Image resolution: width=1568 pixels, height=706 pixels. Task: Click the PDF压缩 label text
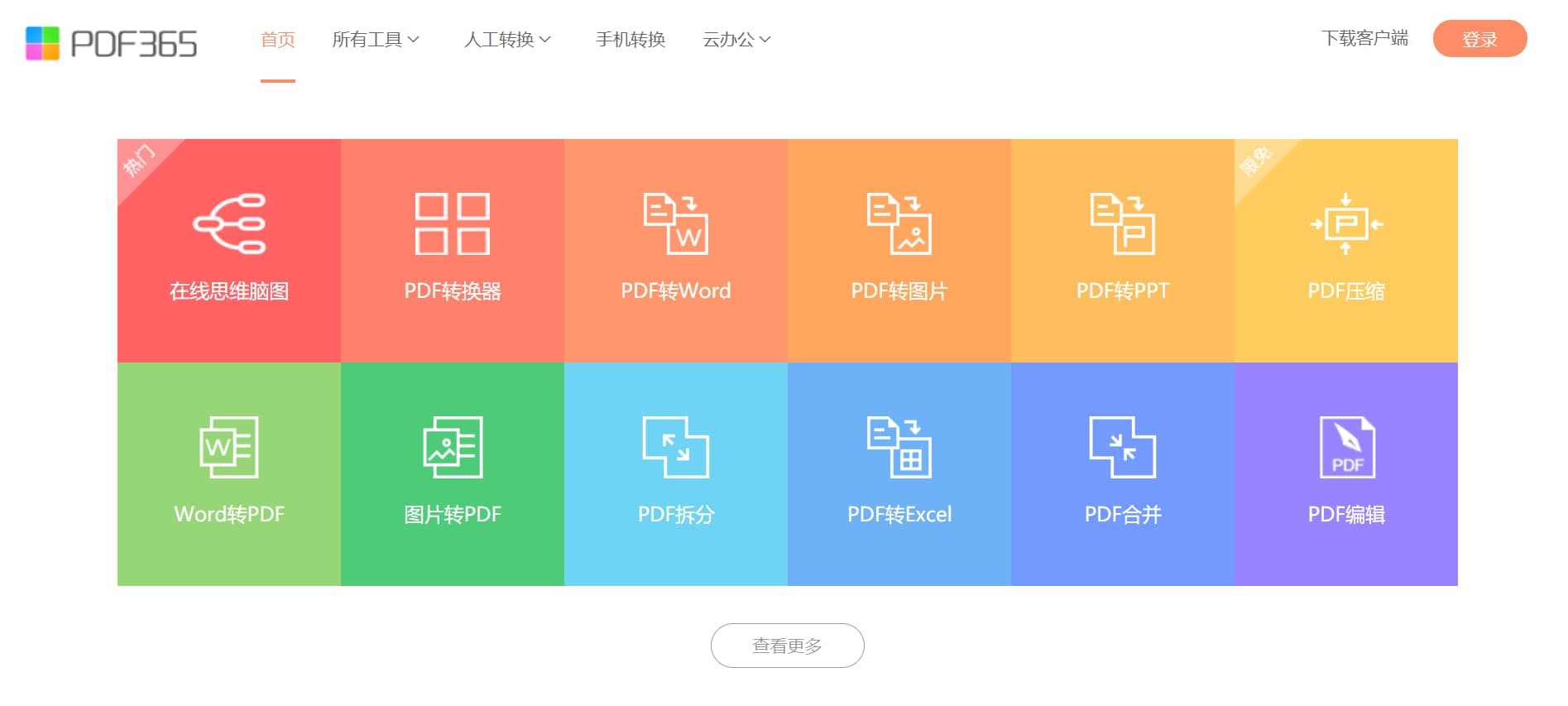[1346, 291]
